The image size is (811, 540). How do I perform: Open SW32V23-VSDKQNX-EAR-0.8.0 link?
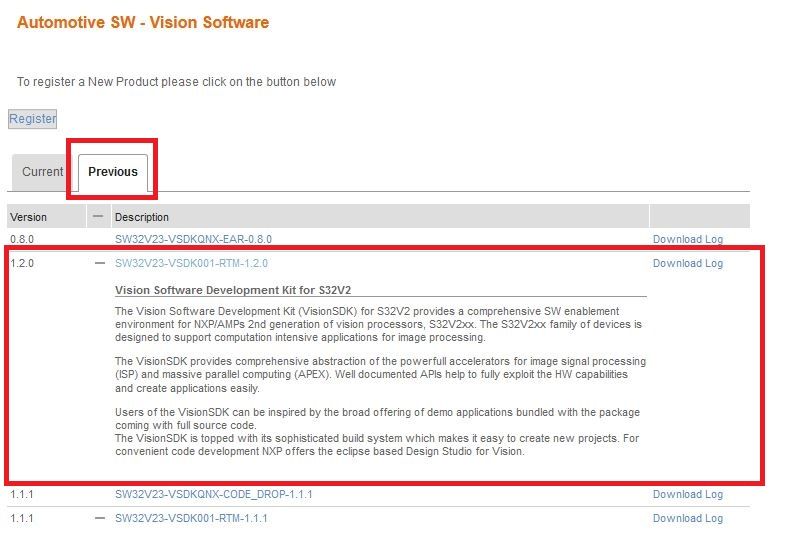[193, 239]
